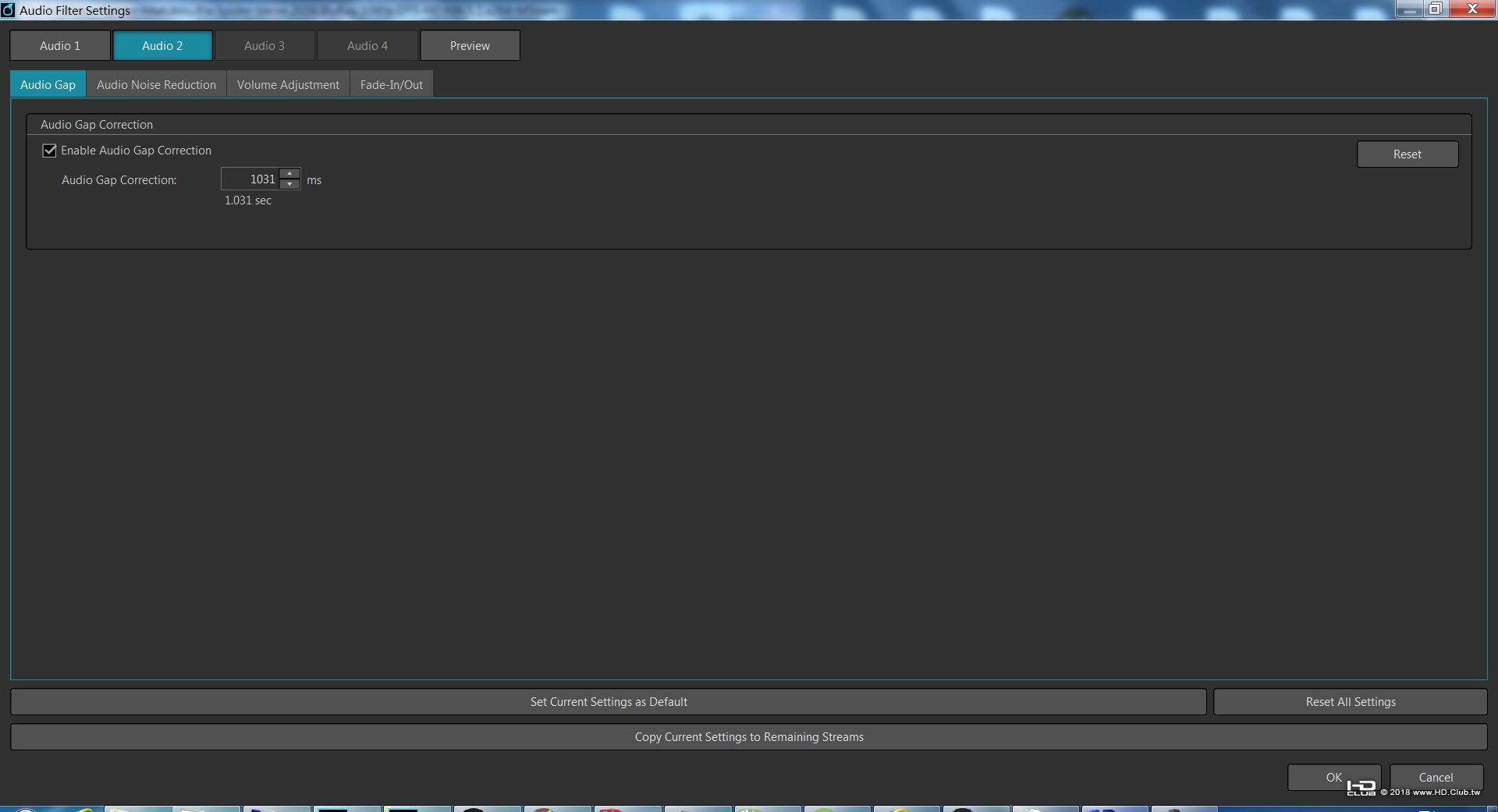Click the Cancel button

click(1436, 778)
